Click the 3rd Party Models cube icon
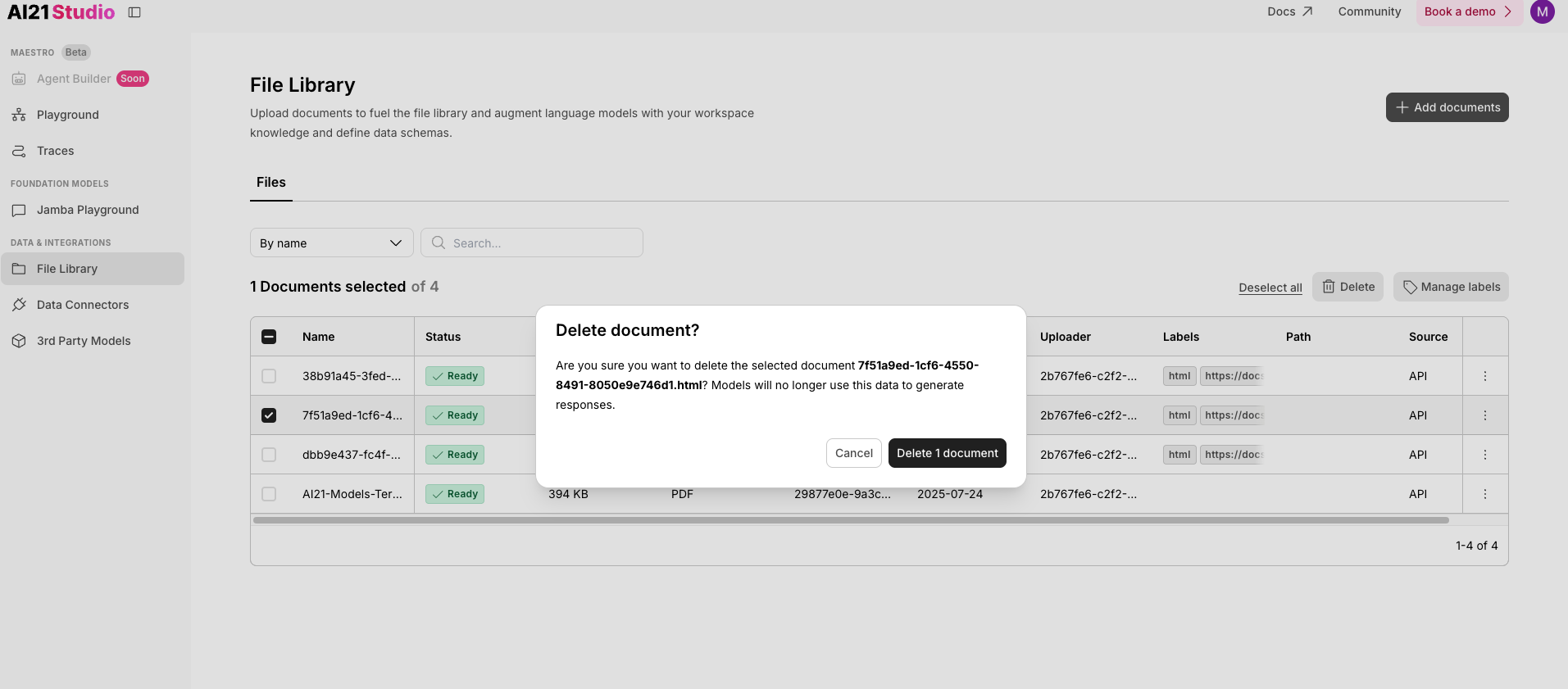The image size is (1568, 689). click(x=19, y=341)
